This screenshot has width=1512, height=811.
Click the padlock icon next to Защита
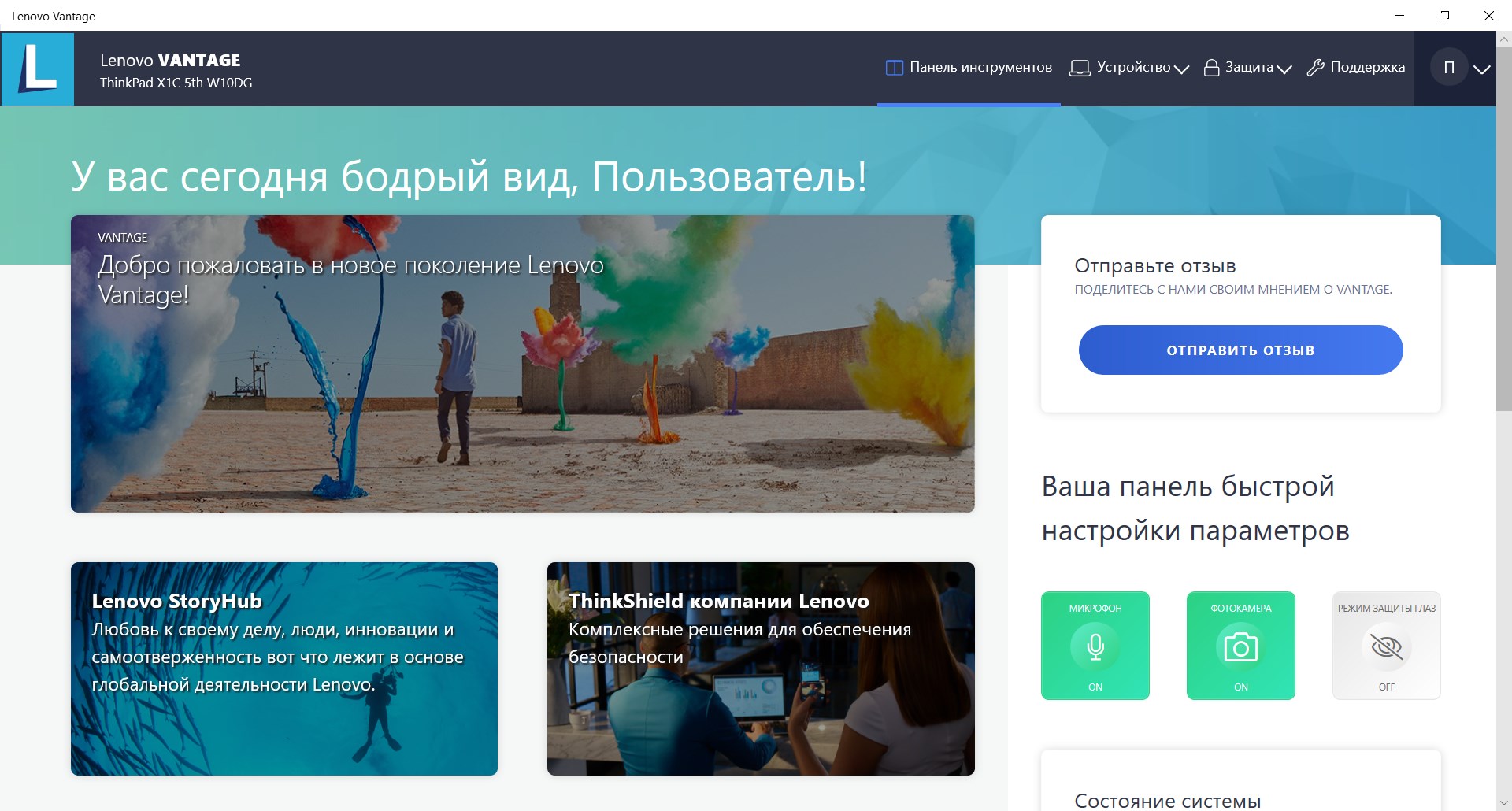coord(1212,68)
